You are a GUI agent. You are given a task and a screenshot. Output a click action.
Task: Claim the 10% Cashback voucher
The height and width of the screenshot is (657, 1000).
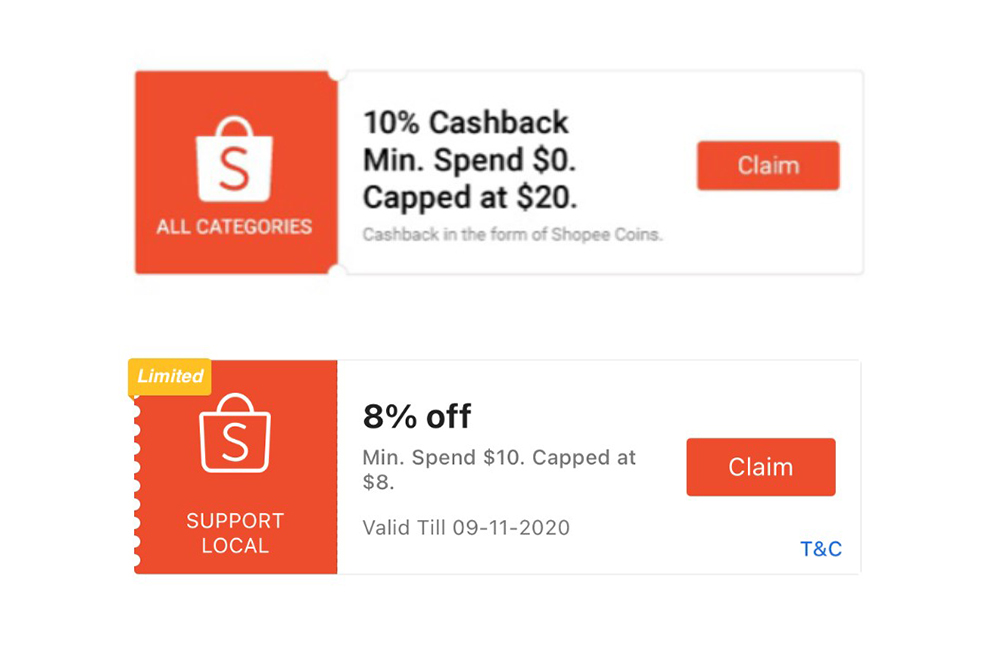point(767,166)
